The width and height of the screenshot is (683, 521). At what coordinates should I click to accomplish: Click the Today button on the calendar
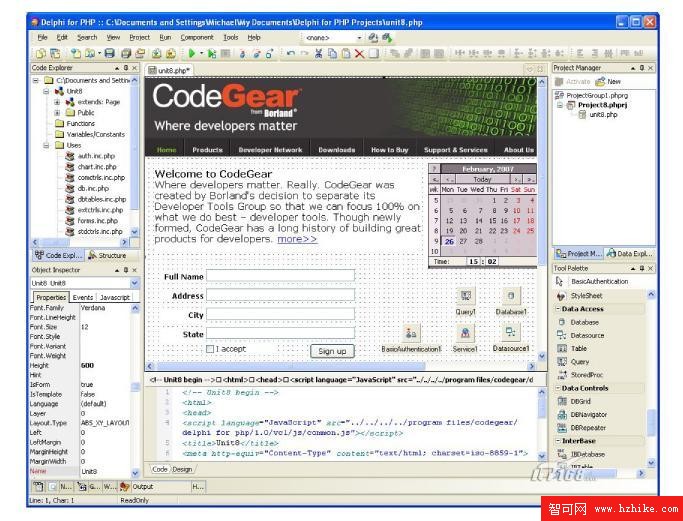(x=482, y=179)
